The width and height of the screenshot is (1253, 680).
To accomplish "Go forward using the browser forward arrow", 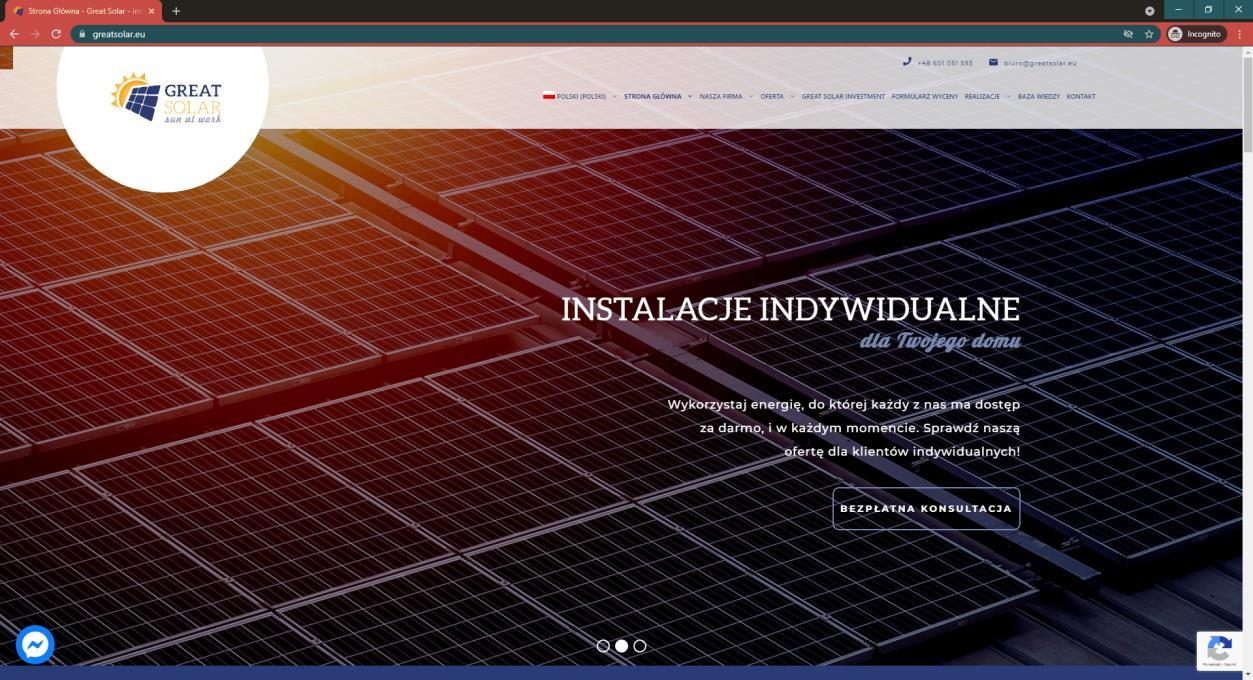I will [x=35, y=33].
